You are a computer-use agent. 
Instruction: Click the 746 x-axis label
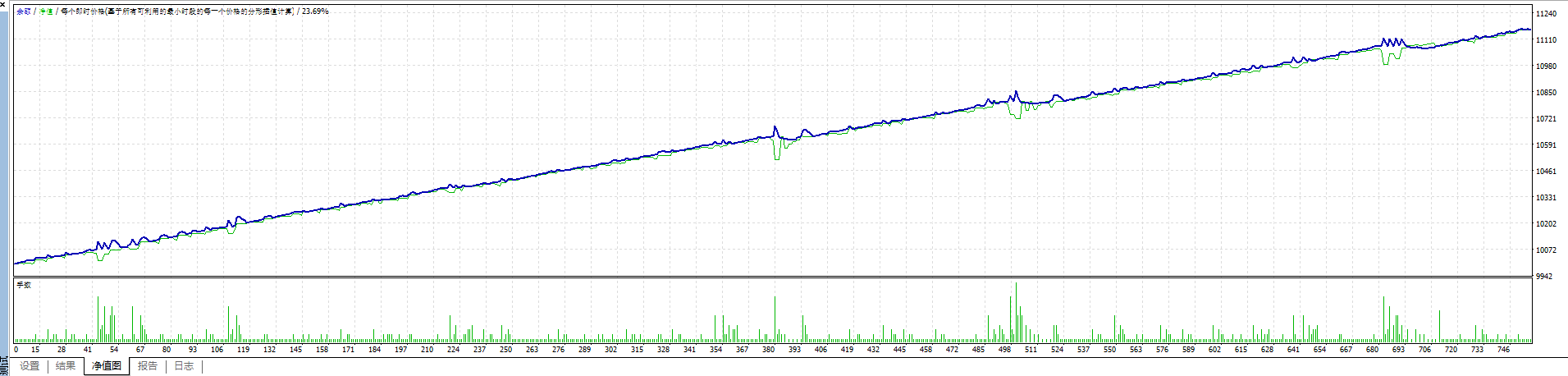point(1503,350)
